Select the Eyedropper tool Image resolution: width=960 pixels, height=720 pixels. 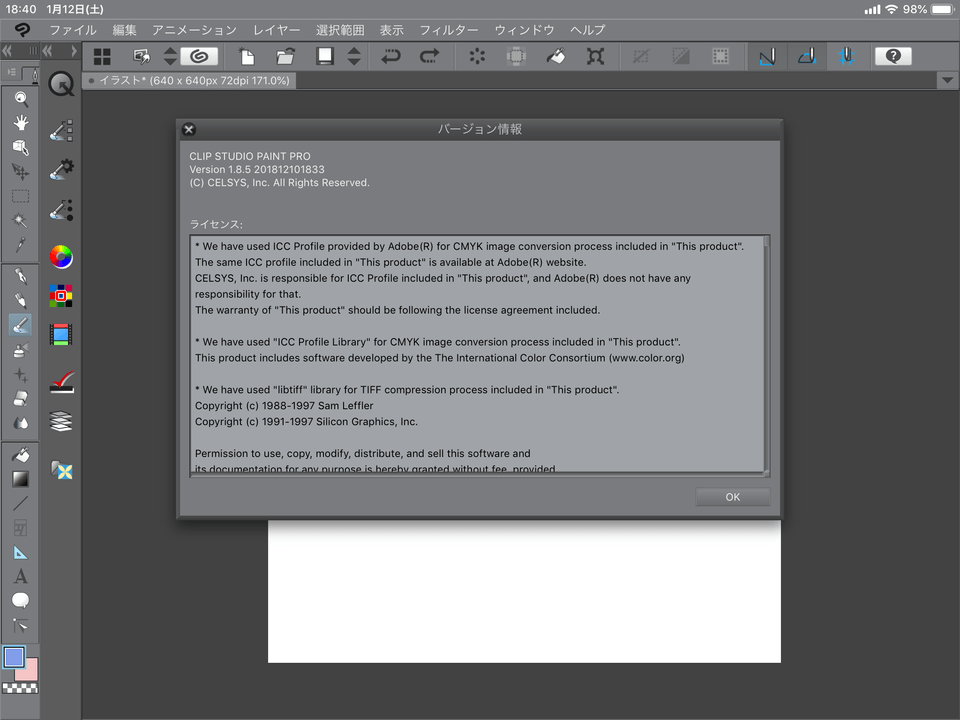(x=21, y=245)
